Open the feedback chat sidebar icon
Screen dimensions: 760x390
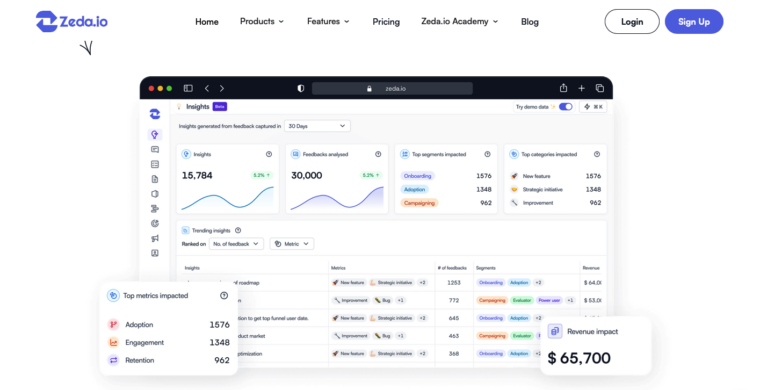[155, 150]
